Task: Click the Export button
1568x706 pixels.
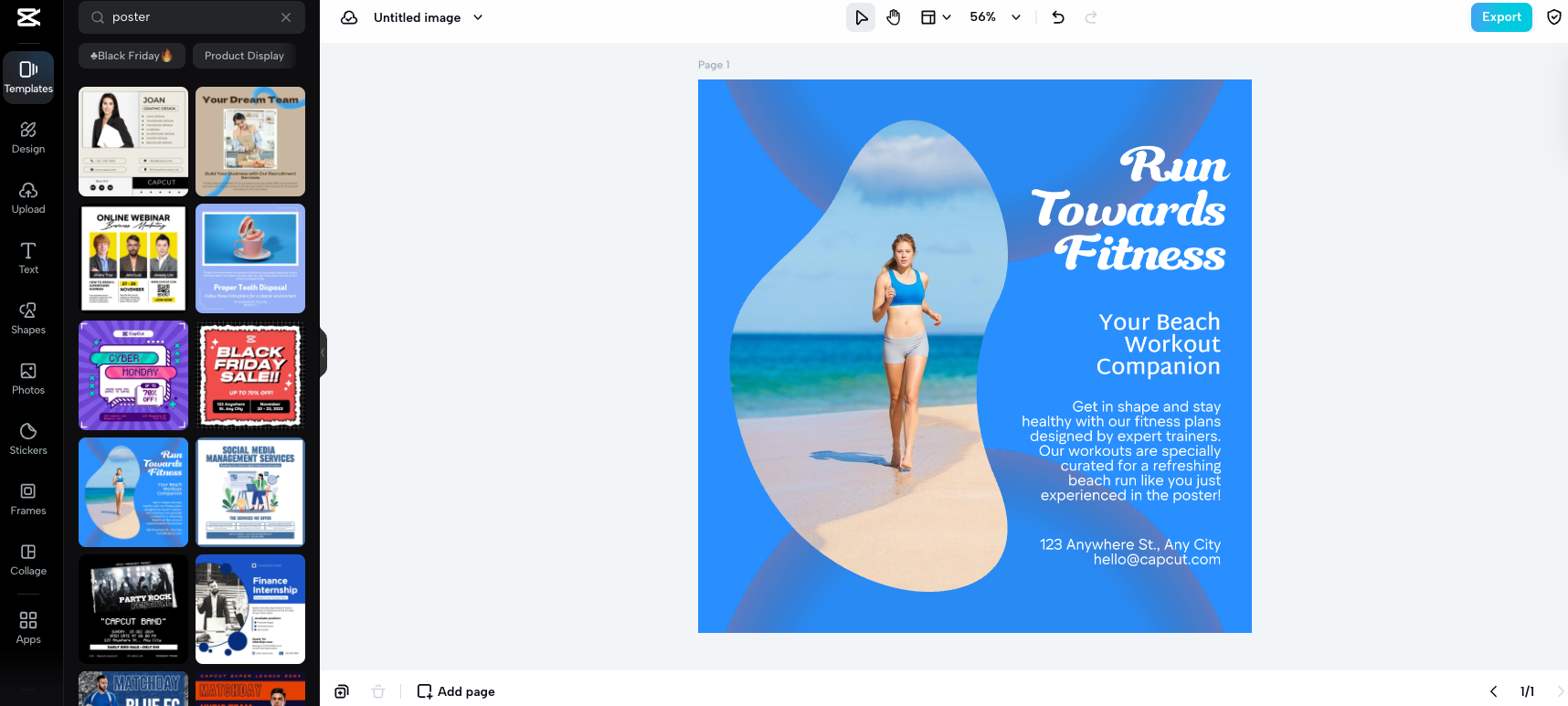Action: 1500,17
